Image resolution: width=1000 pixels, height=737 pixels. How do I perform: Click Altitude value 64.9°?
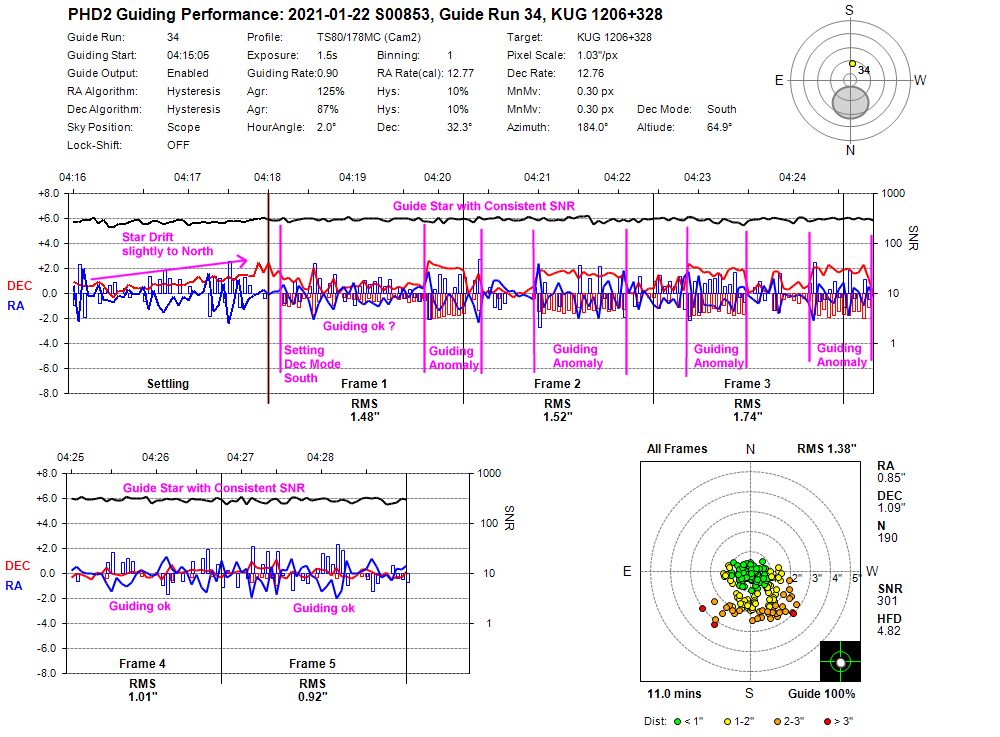(719, 127)
